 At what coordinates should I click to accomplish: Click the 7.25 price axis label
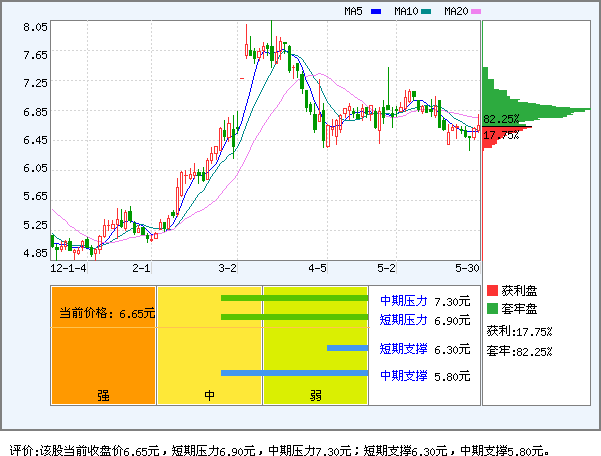(x=35, y=83)
